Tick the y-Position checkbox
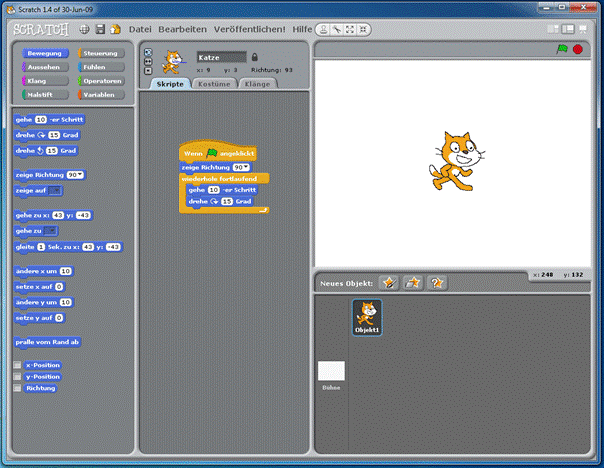The image size is (604, 468). click(17, 376)
